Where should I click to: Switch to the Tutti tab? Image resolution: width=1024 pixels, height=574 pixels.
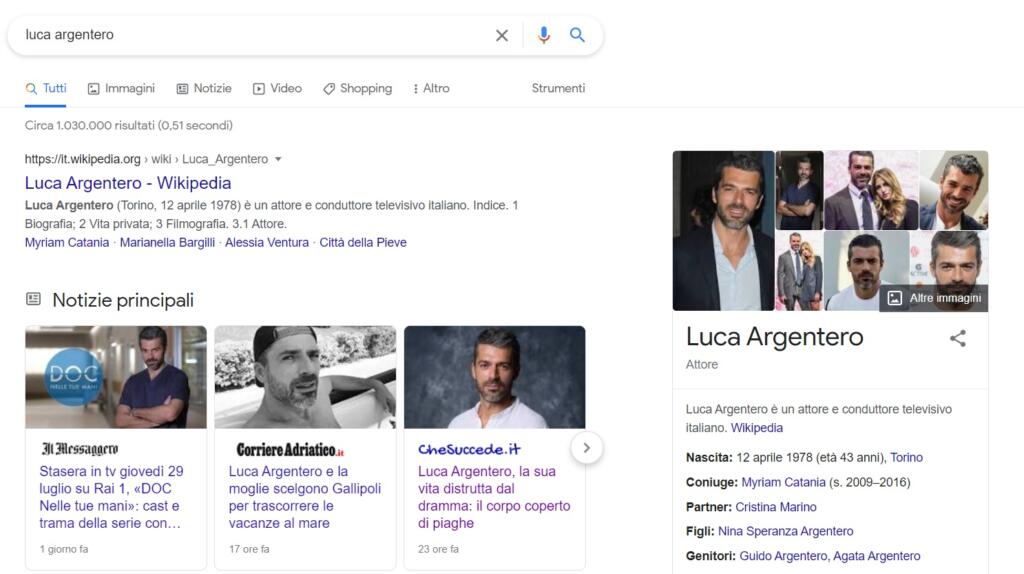point(46,88)
